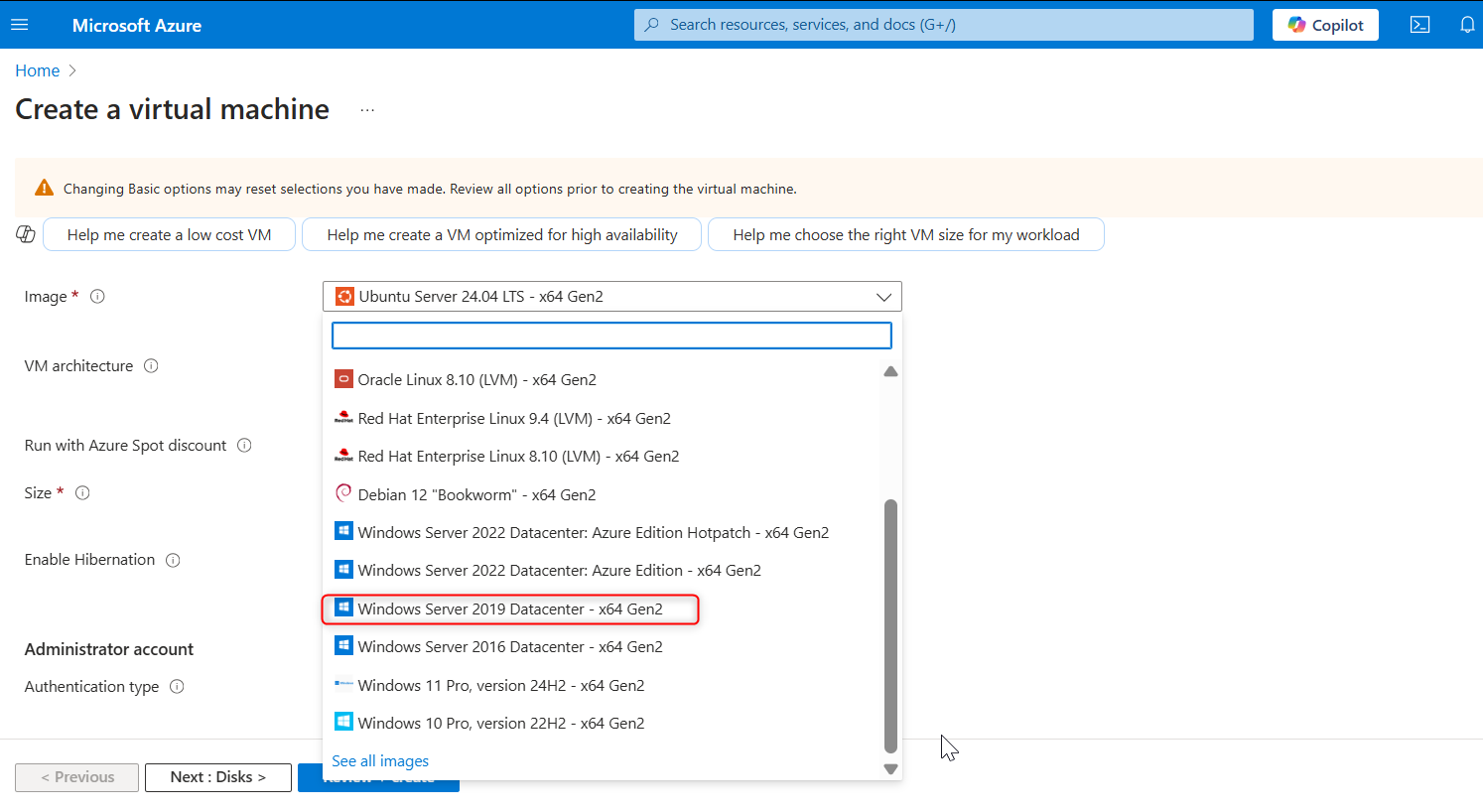Click Help me create a low cost VM
The width and height of the screenshot is (1483, 812).
tap(169, 234)
